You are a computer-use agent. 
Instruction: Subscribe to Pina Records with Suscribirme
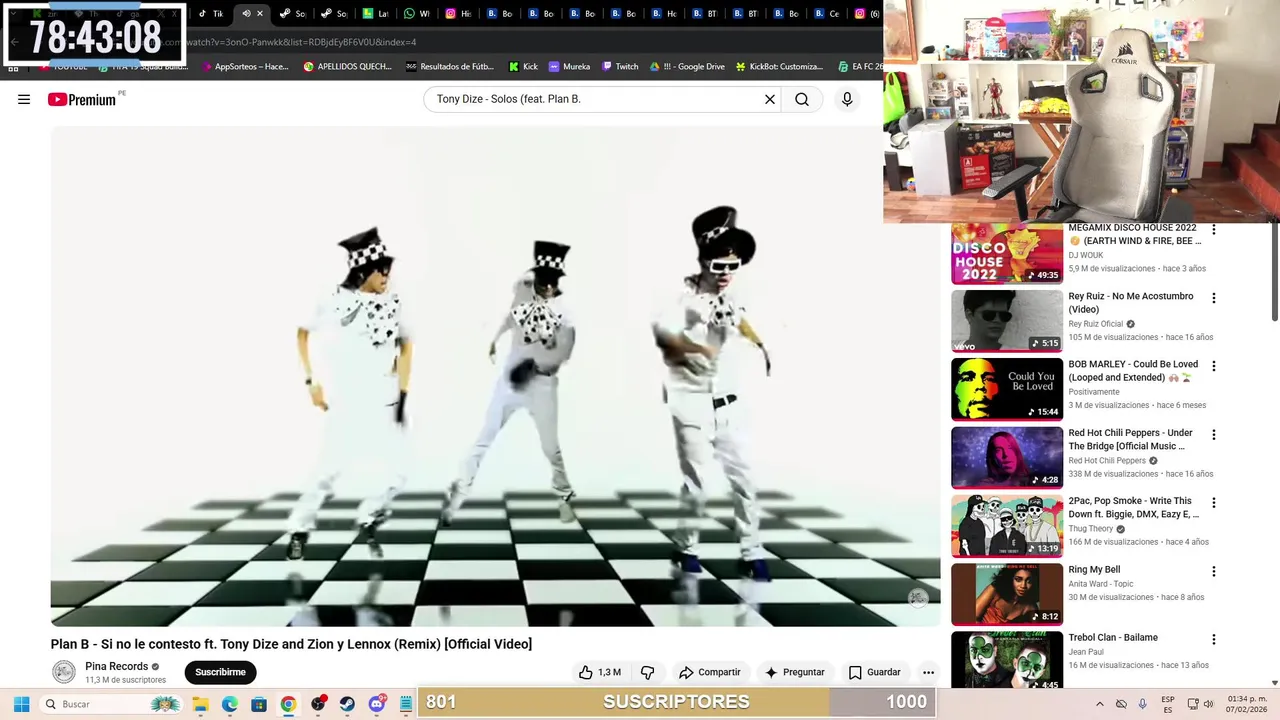(x=220, y=672)
